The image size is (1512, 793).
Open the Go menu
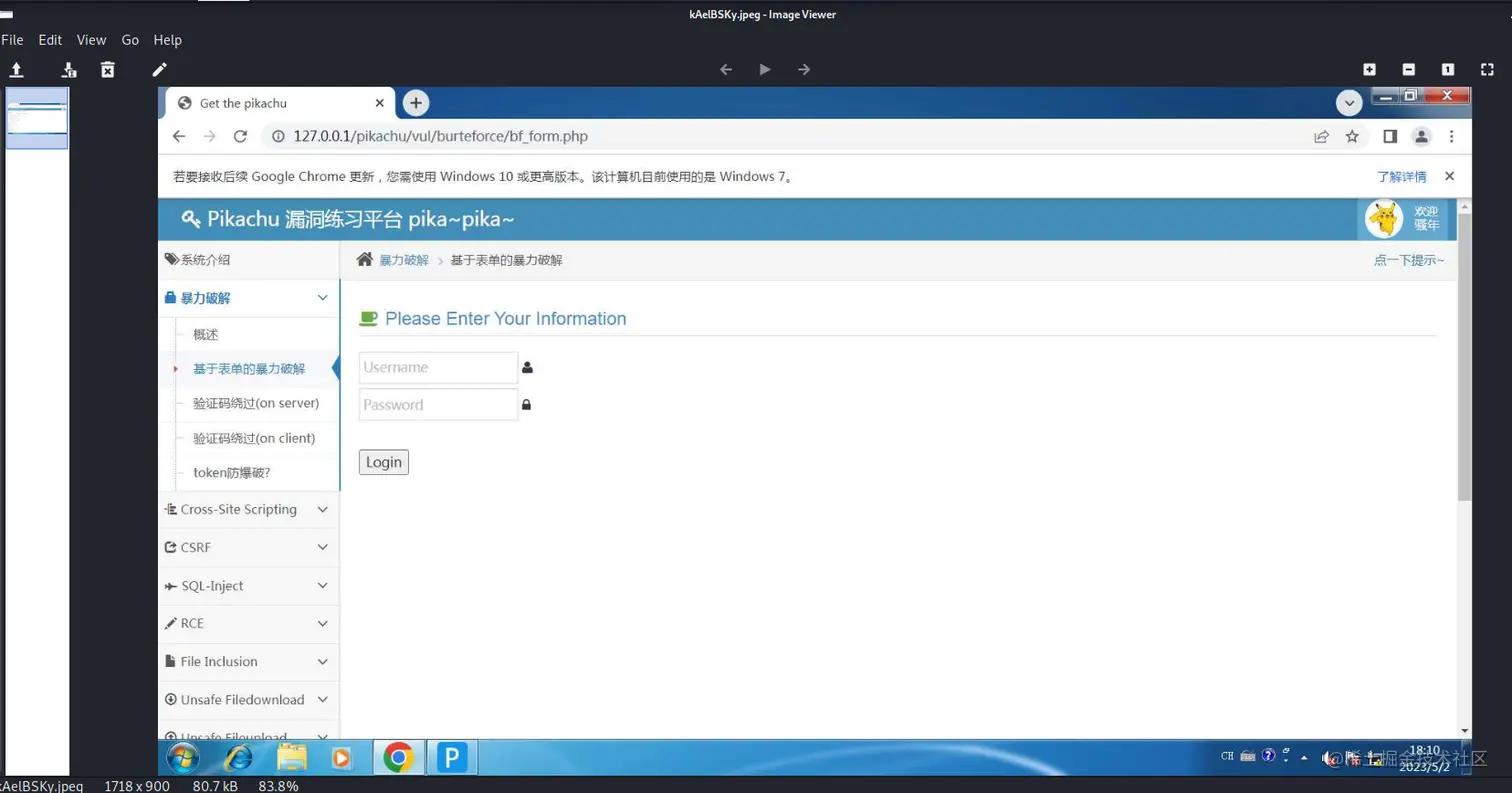tap(130, 40)
